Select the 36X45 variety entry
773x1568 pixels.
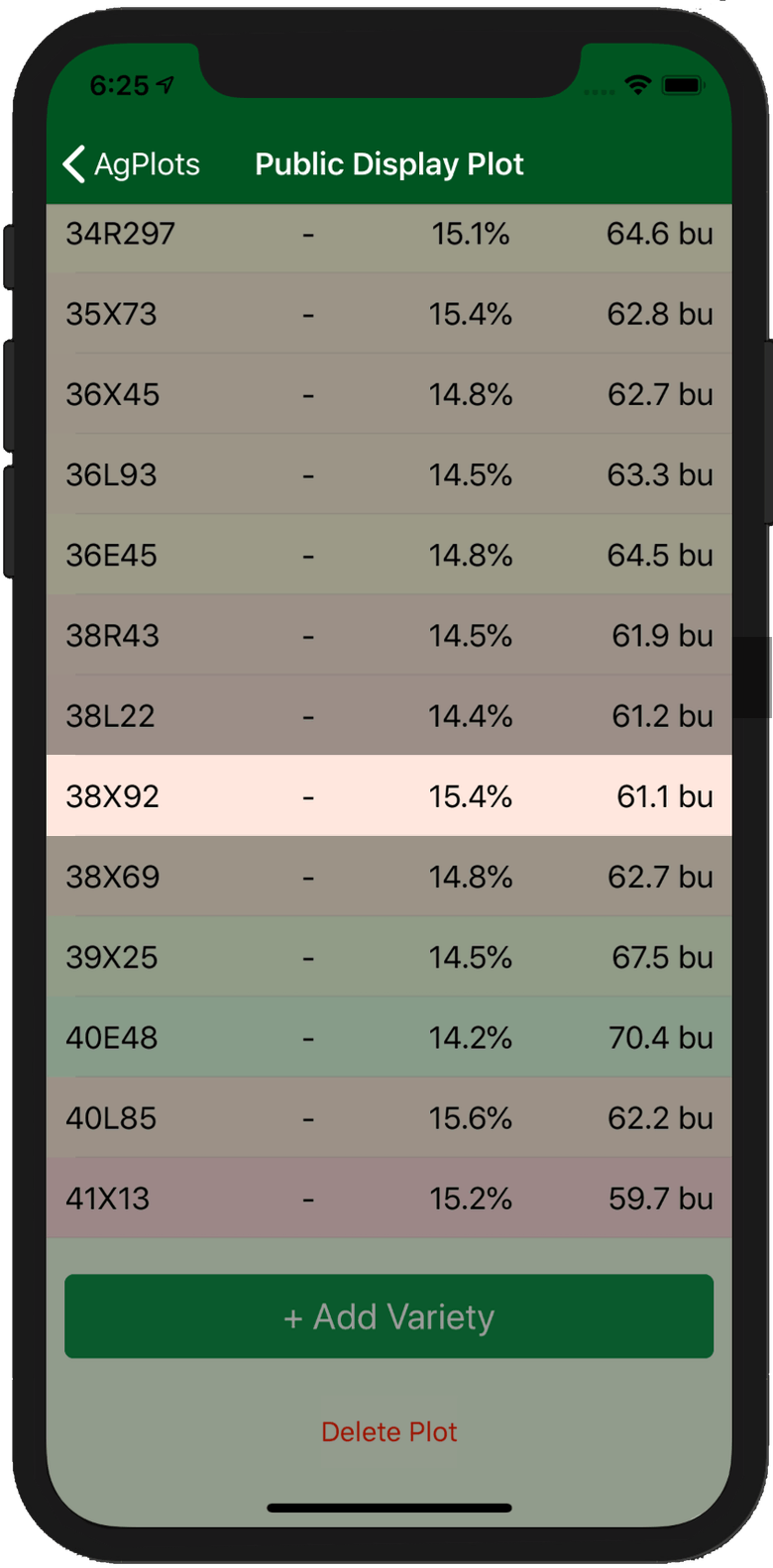389,394
